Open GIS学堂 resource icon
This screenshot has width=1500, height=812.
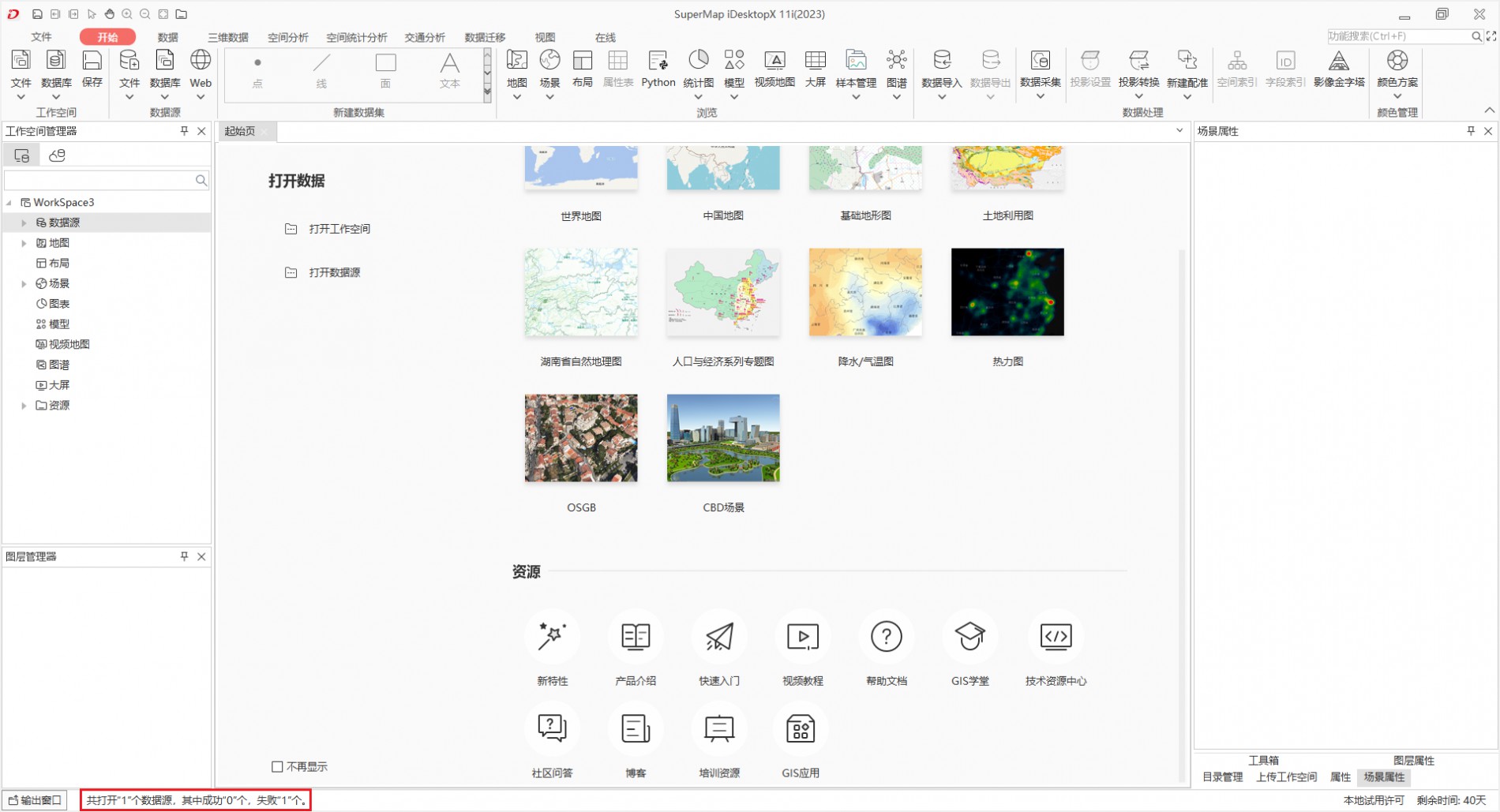(x=970, y=637)
